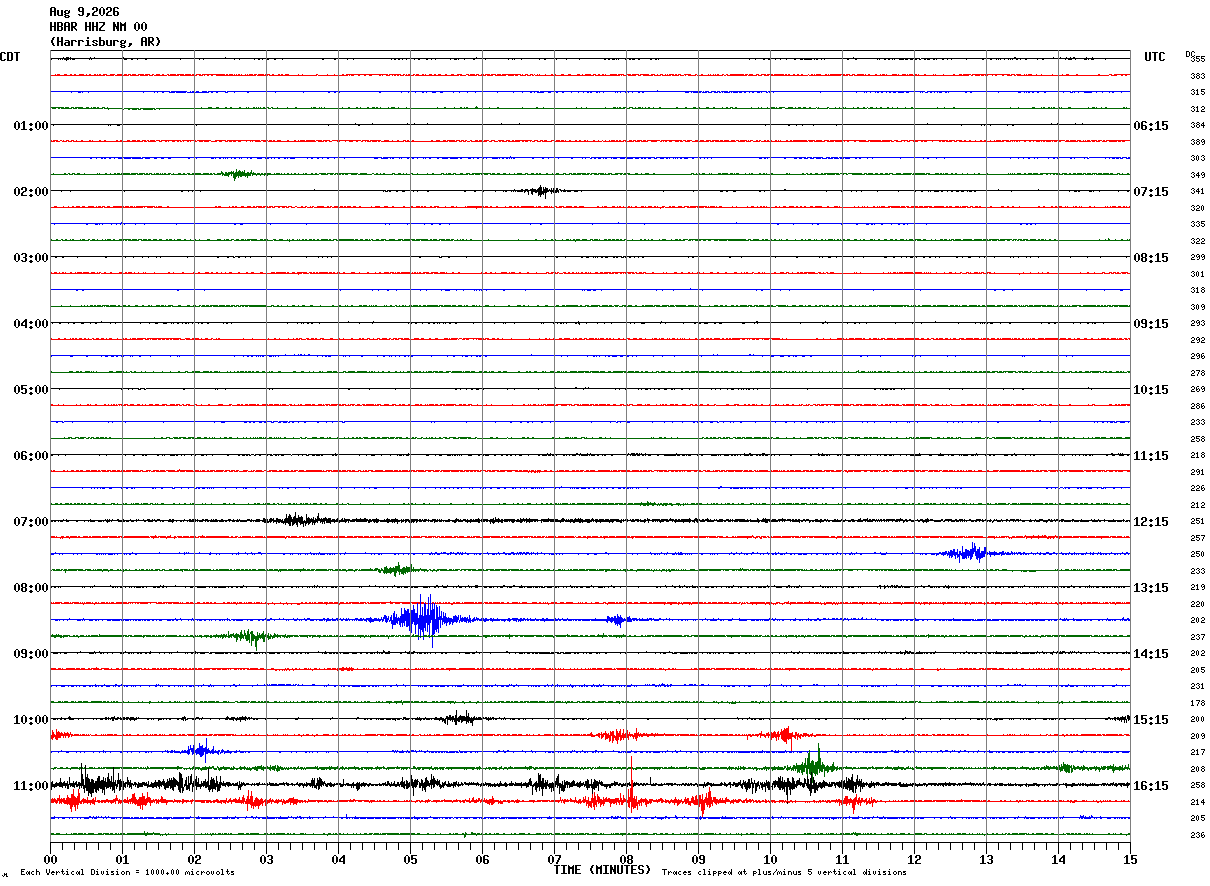
Task: Click the CDT timezone header
Action: [10, 57]
